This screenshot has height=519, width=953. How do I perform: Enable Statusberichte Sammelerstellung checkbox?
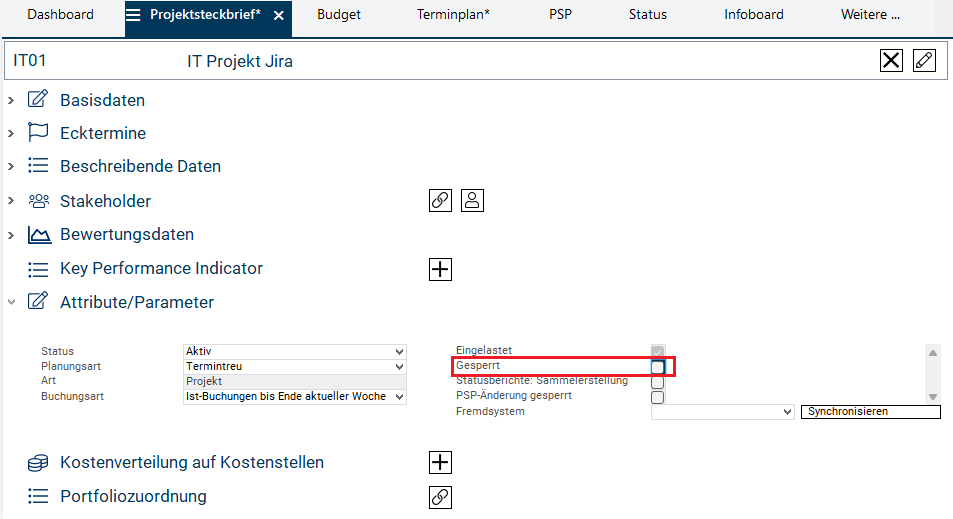point(658,382)
